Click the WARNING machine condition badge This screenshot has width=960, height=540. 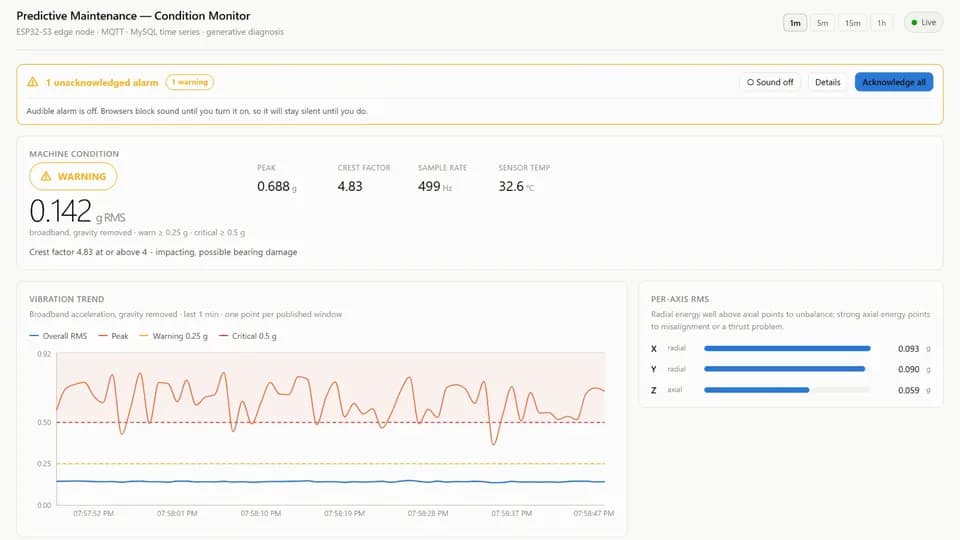pyautogui.click(x=73, y=176)
